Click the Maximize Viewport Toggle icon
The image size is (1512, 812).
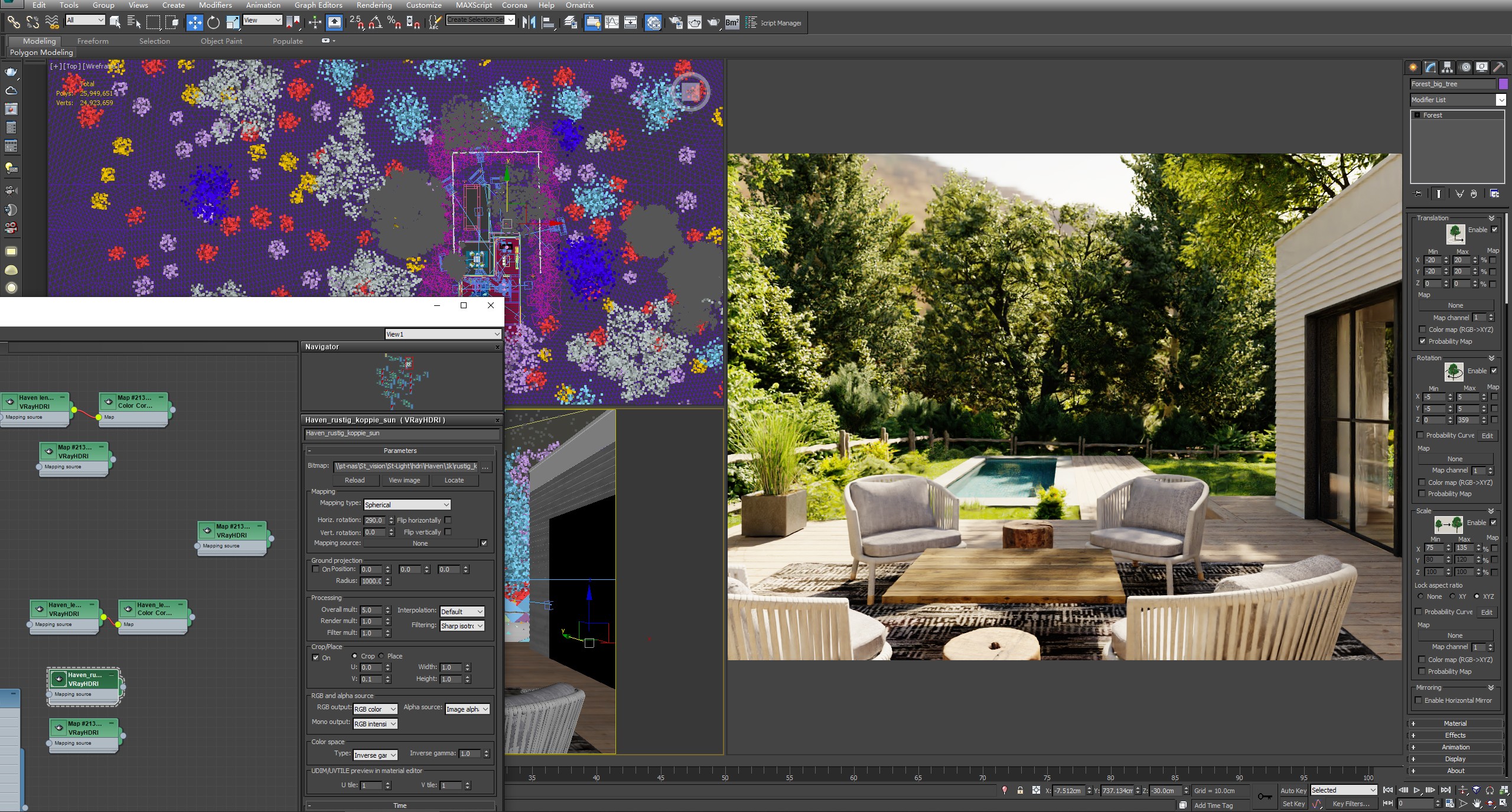1503,804
